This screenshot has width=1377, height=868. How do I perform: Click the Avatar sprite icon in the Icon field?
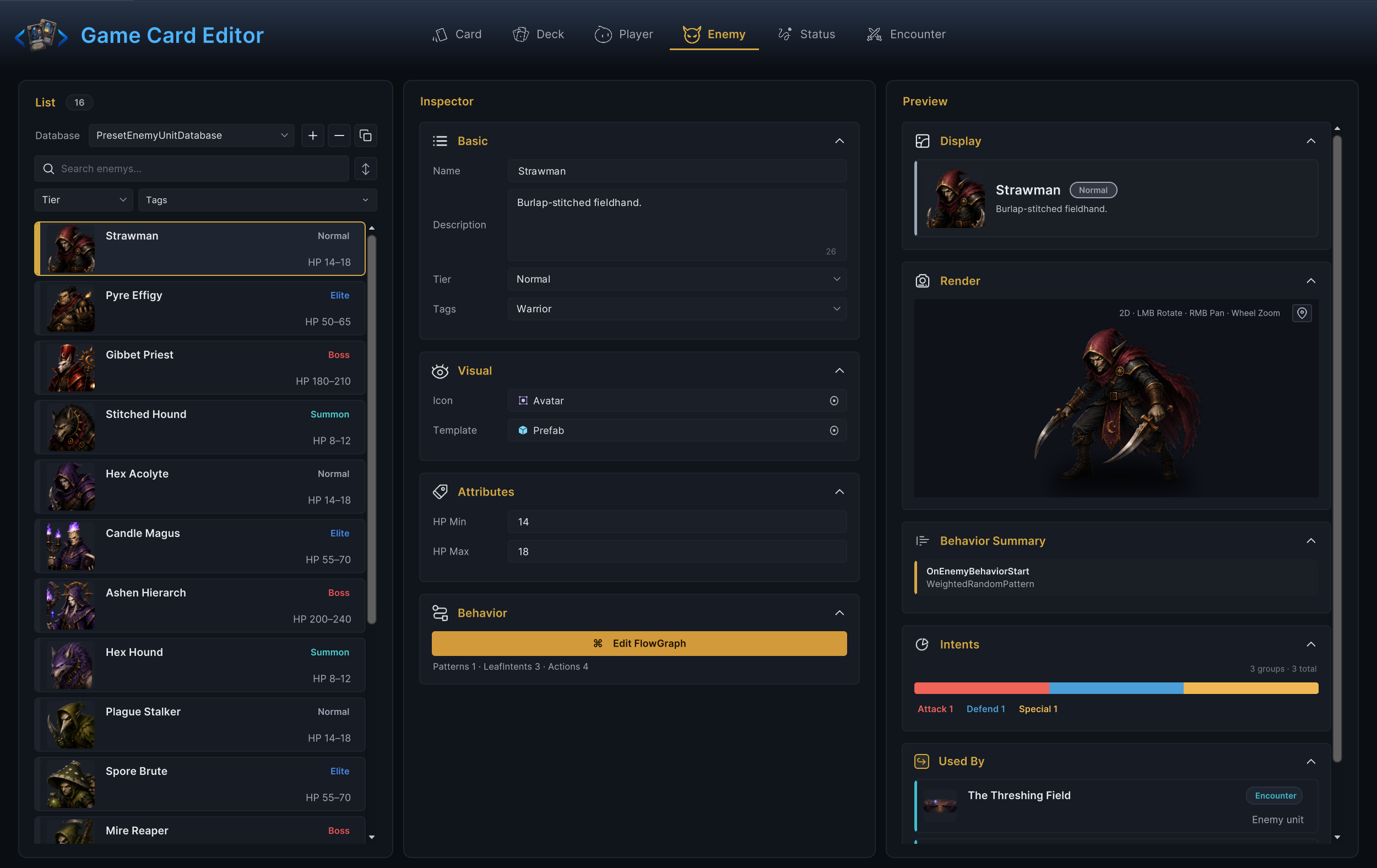coord(523,401)
